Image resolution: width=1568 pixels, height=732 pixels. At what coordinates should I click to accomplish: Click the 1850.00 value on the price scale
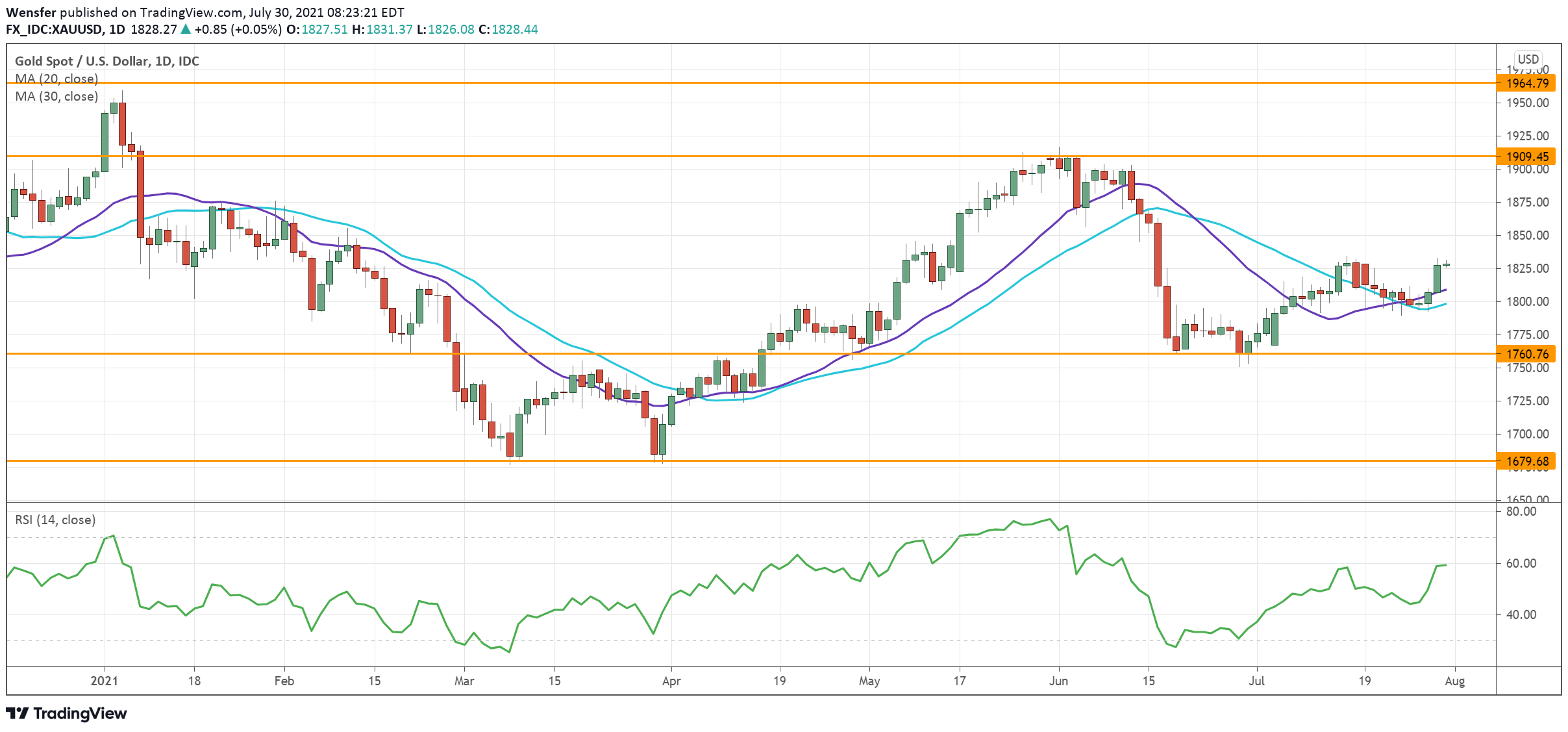(1527, 235)
